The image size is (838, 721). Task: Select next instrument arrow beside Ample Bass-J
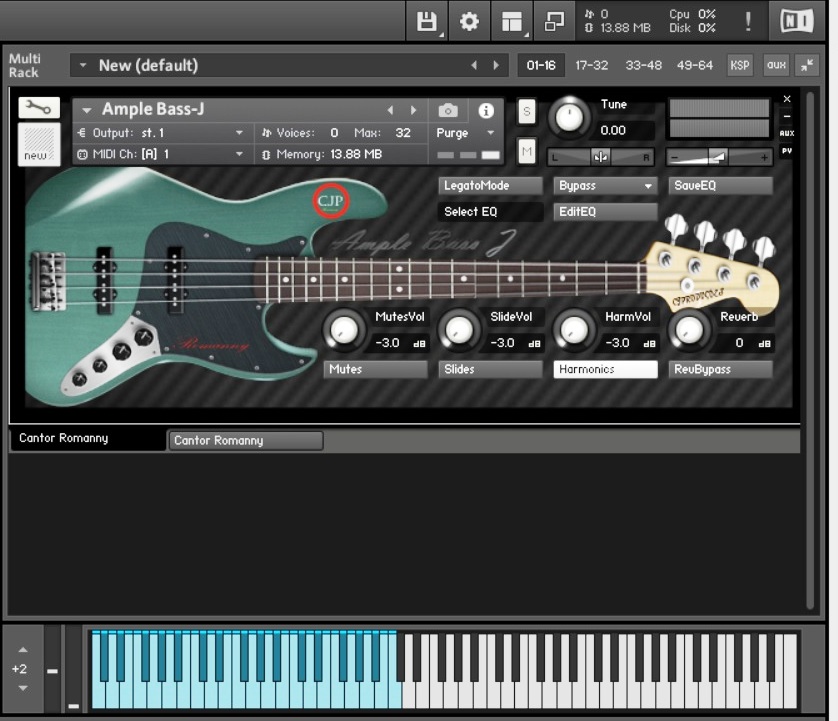(x=413, y=110)
